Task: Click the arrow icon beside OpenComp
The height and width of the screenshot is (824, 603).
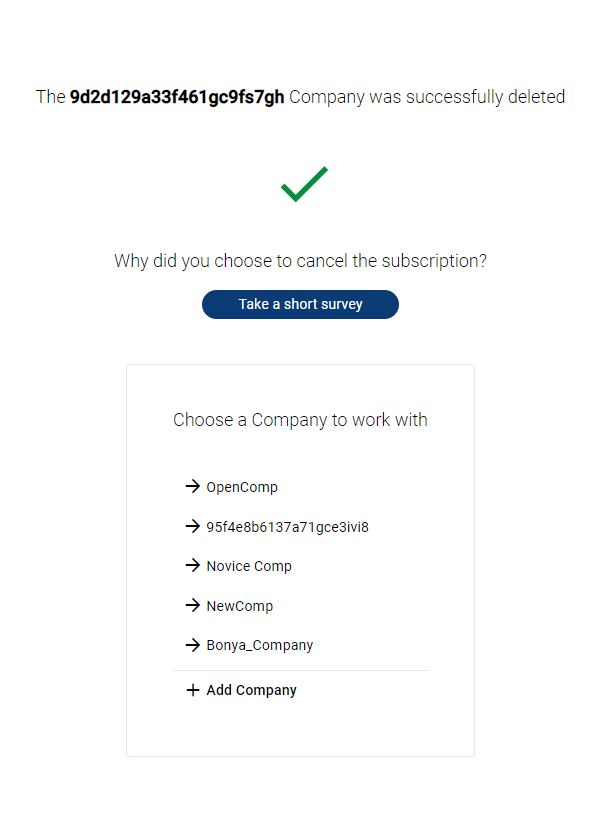Action: pyautogui.click(x=193, y=487)
